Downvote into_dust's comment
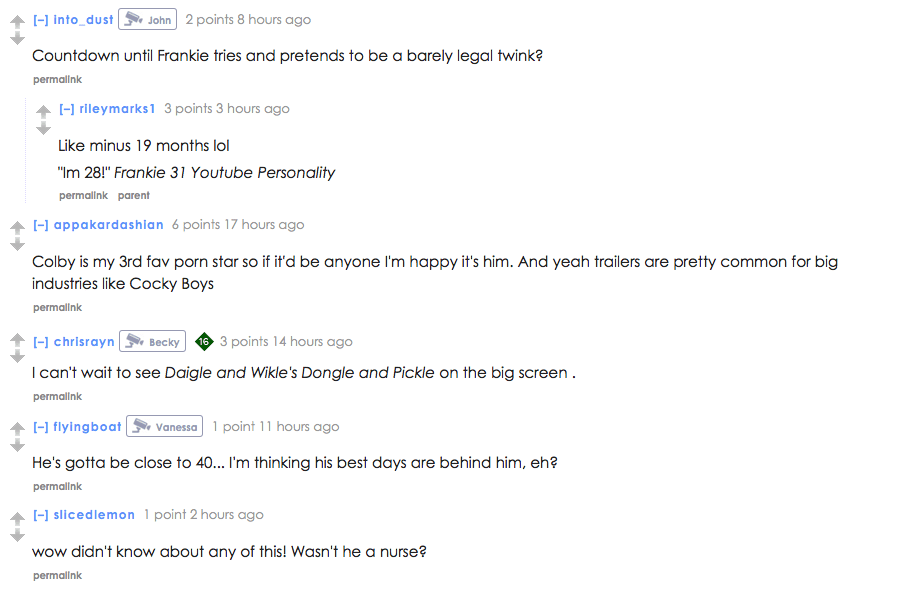This screenshot has height=595, width=900. coord(18,38)
